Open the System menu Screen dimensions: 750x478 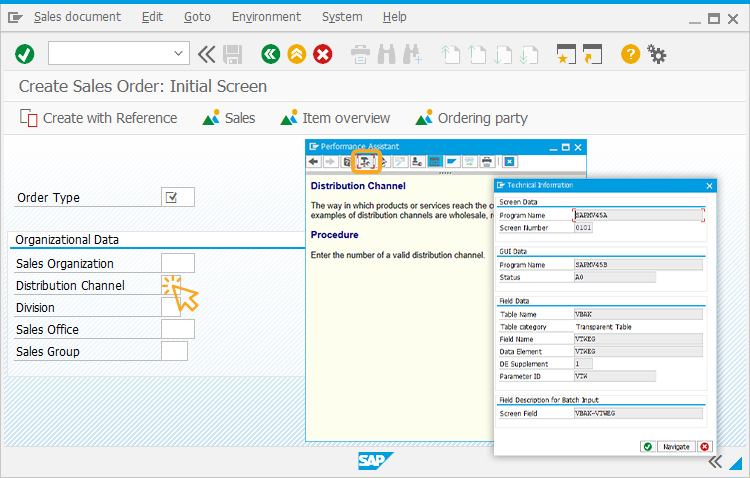(342, 17)
